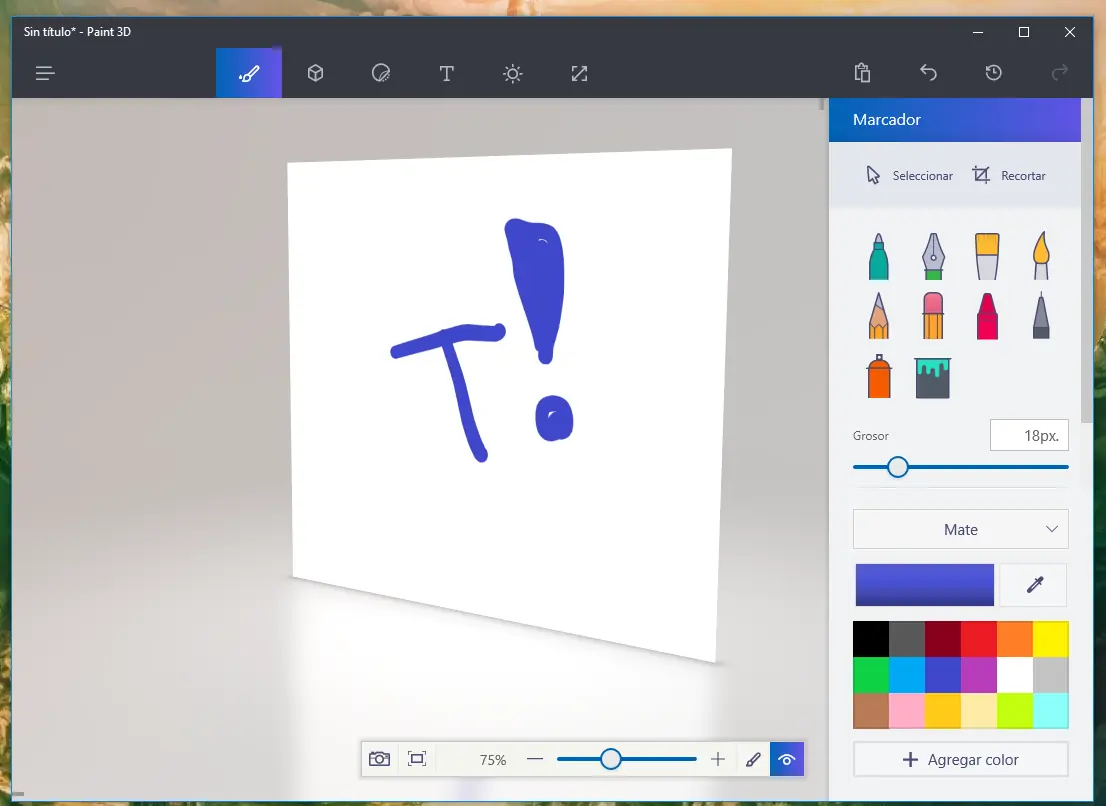Select the Oil brush tool
1106x806 pixels.
click(987, 257)
